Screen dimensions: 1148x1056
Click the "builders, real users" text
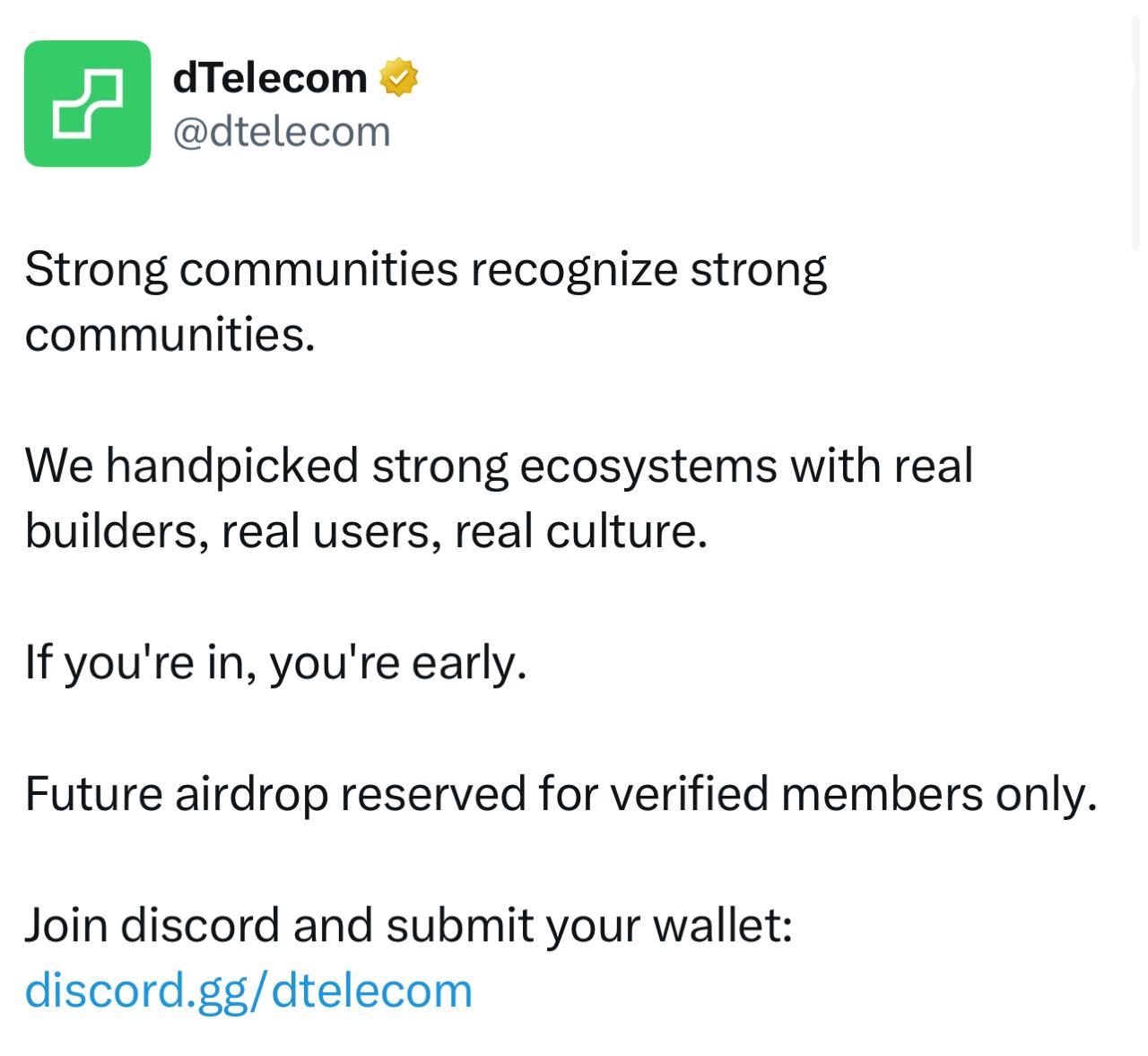233,531
